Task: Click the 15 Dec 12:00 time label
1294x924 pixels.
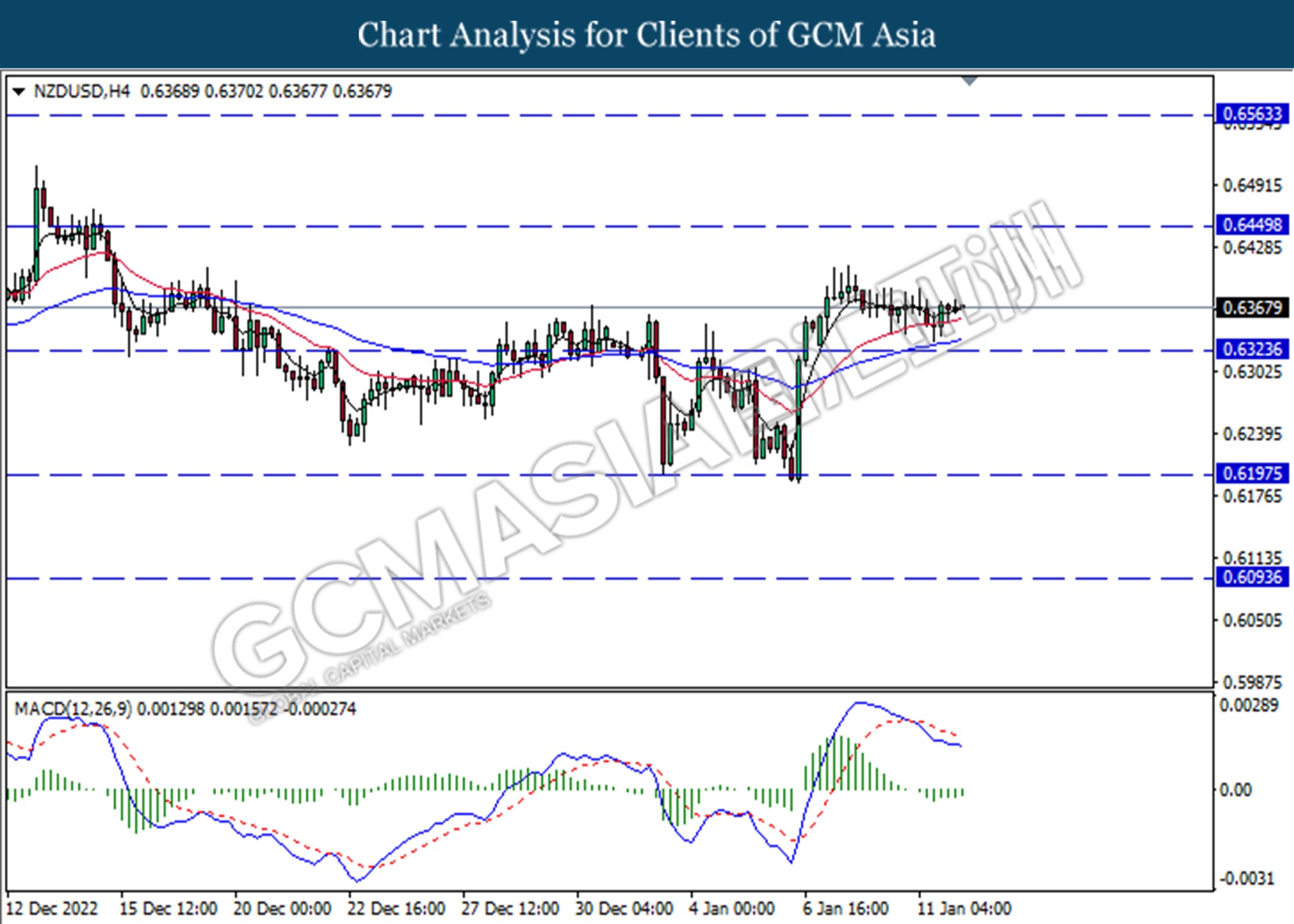Action: tap(168, 908)
